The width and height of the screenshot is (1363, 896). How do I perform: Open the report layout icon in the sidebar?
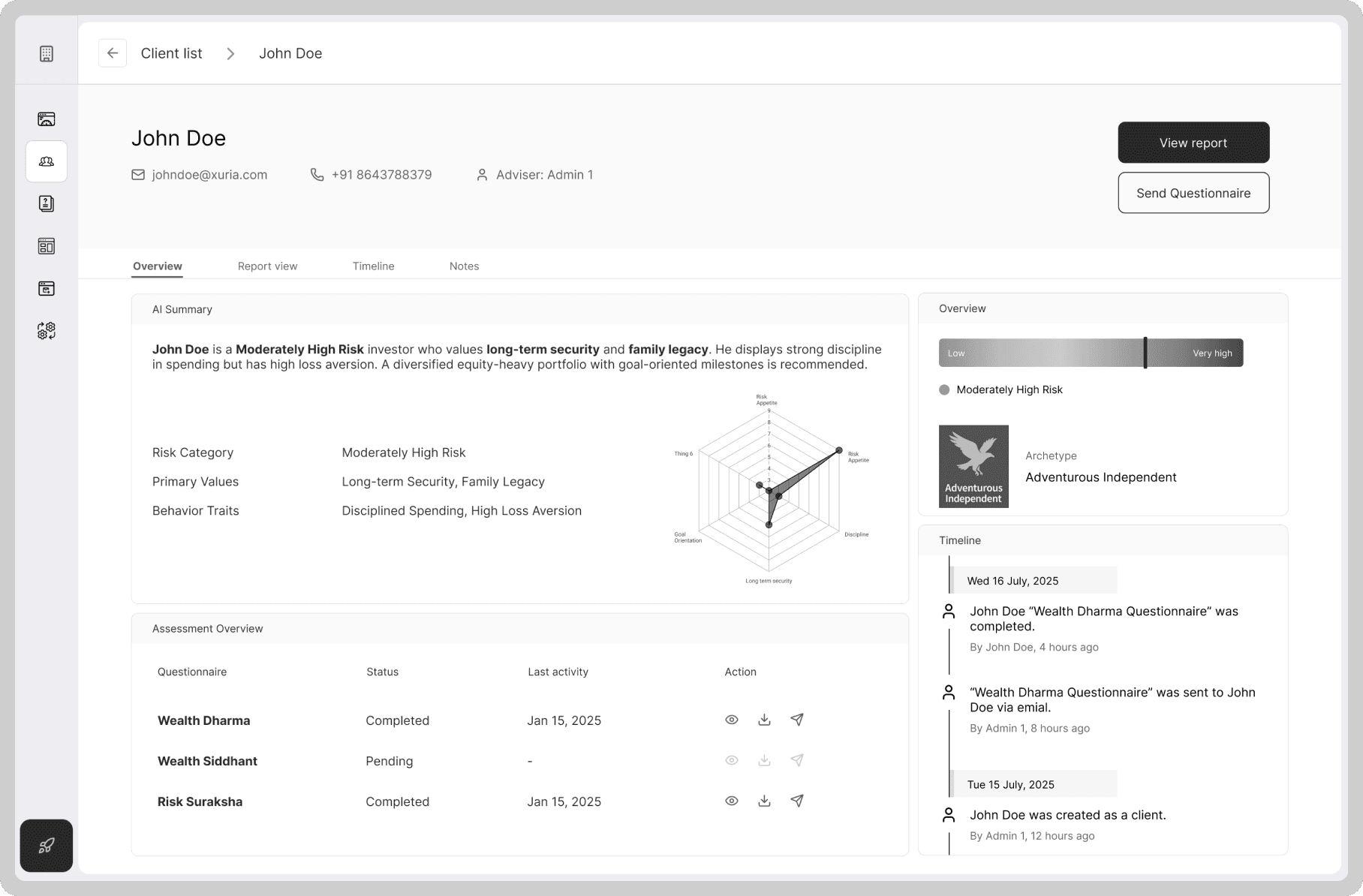point(46,245)
